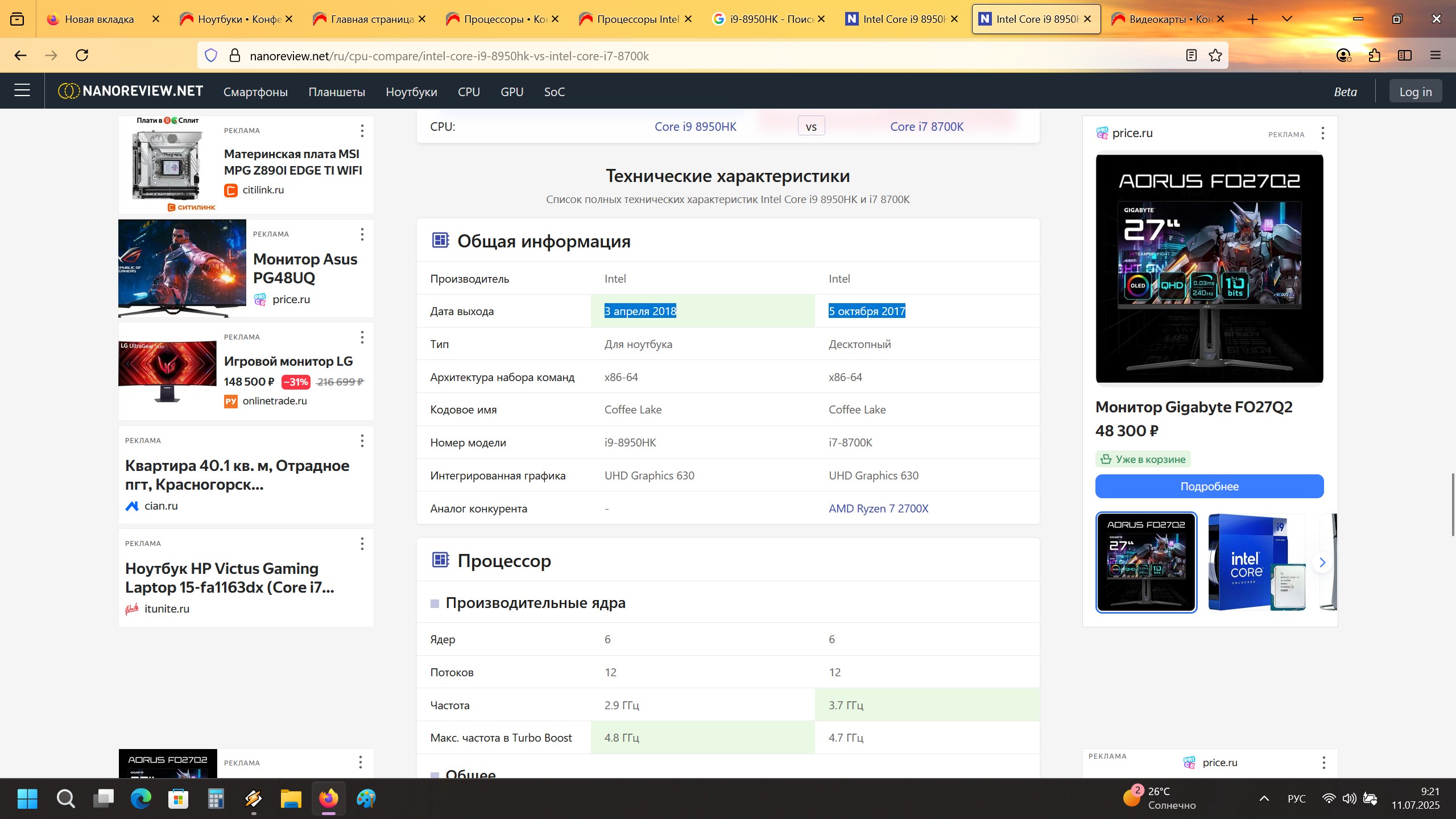Open Firefox View icon at tab strip start
Image resolution: width=1456 pixels, height=819 pixels.
coord(17,19)
